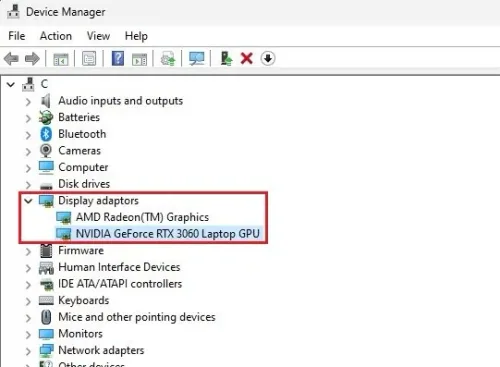Click the IDE ATA/ATAPI controllers icon
The height and width of the screenshot is (367, 500).
pyautogui.click(x=46, y=284)
